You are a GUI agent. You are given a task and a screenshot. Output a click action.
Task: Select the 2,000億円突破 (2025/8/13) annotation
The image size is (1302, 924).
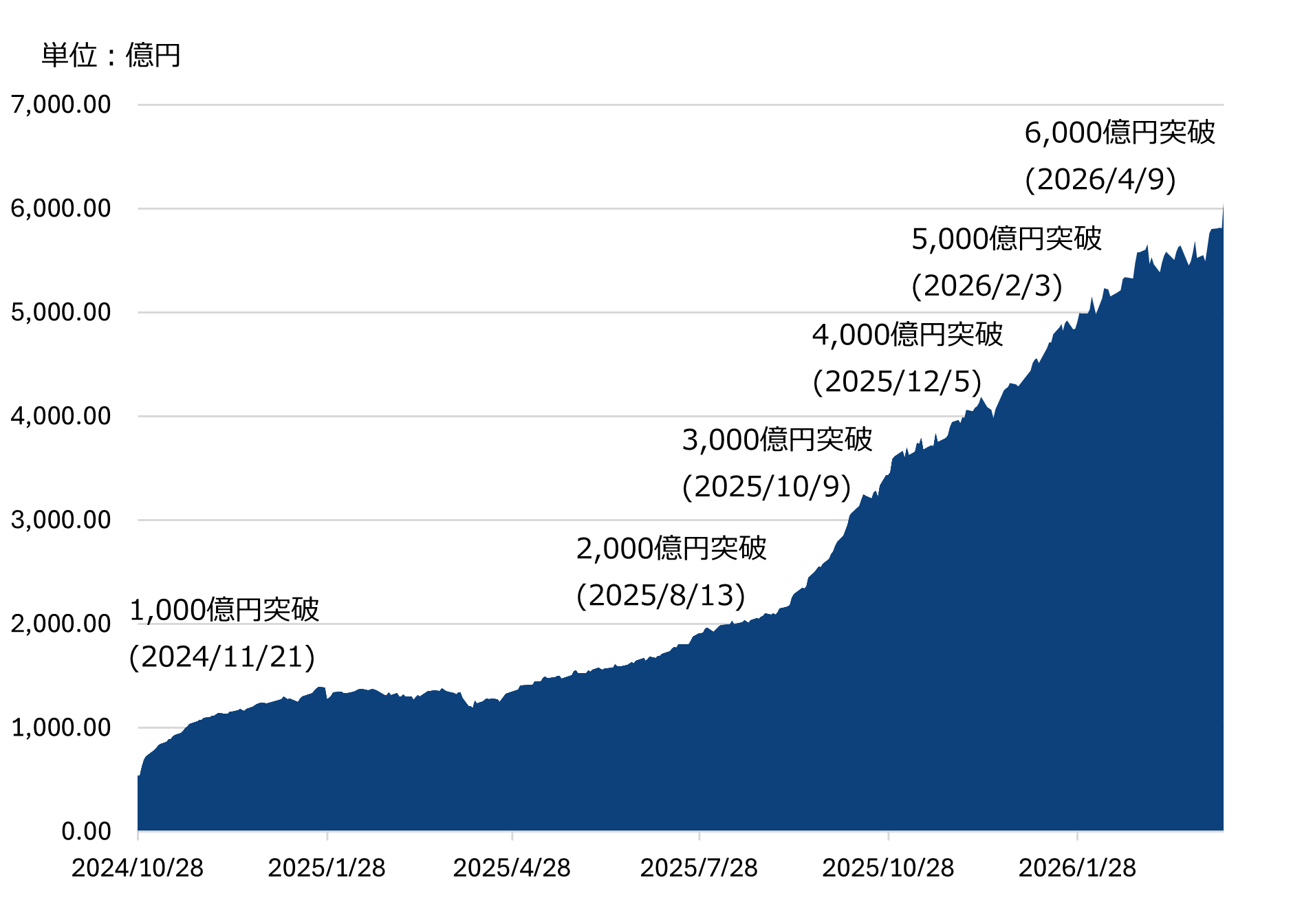[671, 571]
